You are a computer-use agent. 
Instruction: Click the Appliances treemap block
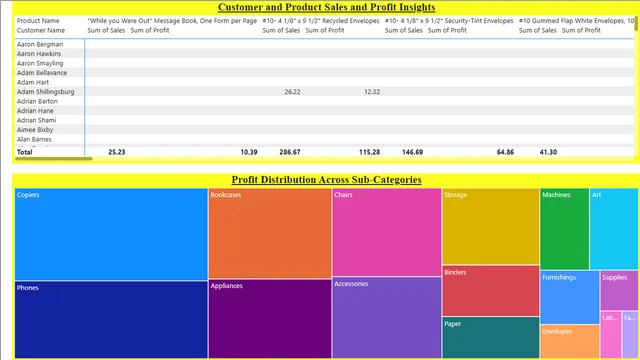click(x=270, y=319)
